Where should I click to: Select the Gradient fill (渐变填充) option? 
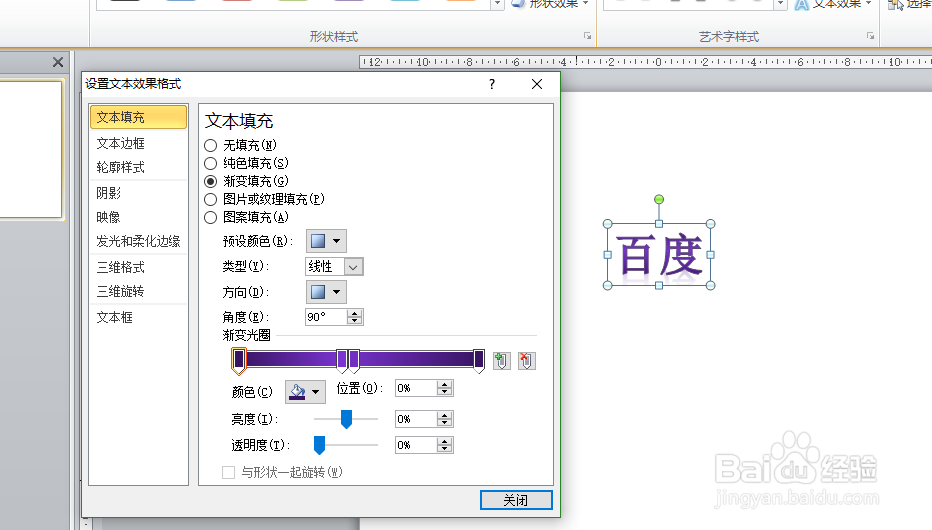point(210,181)
